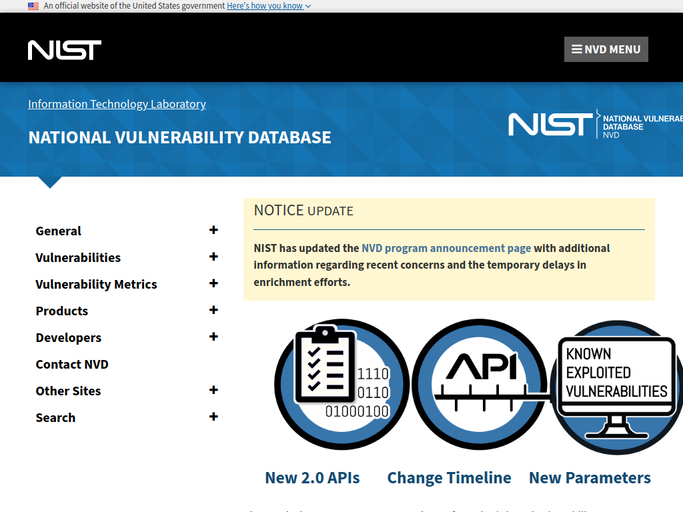Click the US flag icon in banner
The height and width of the screenshot is (512, 683).
coord(33,6)
